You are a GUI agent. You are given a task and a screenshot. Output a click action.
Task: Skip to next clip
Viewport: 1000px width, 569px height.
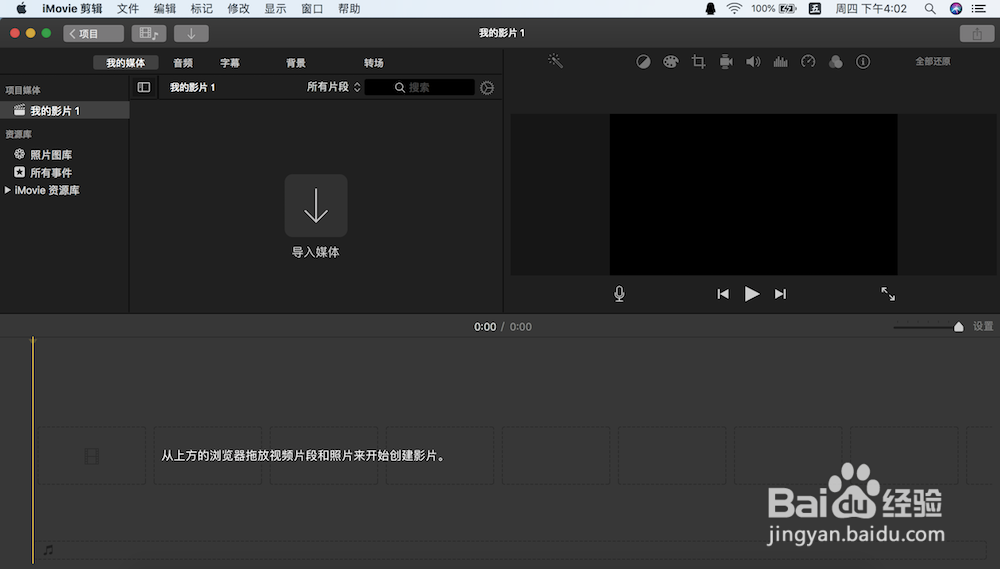(x=780, y=294)
